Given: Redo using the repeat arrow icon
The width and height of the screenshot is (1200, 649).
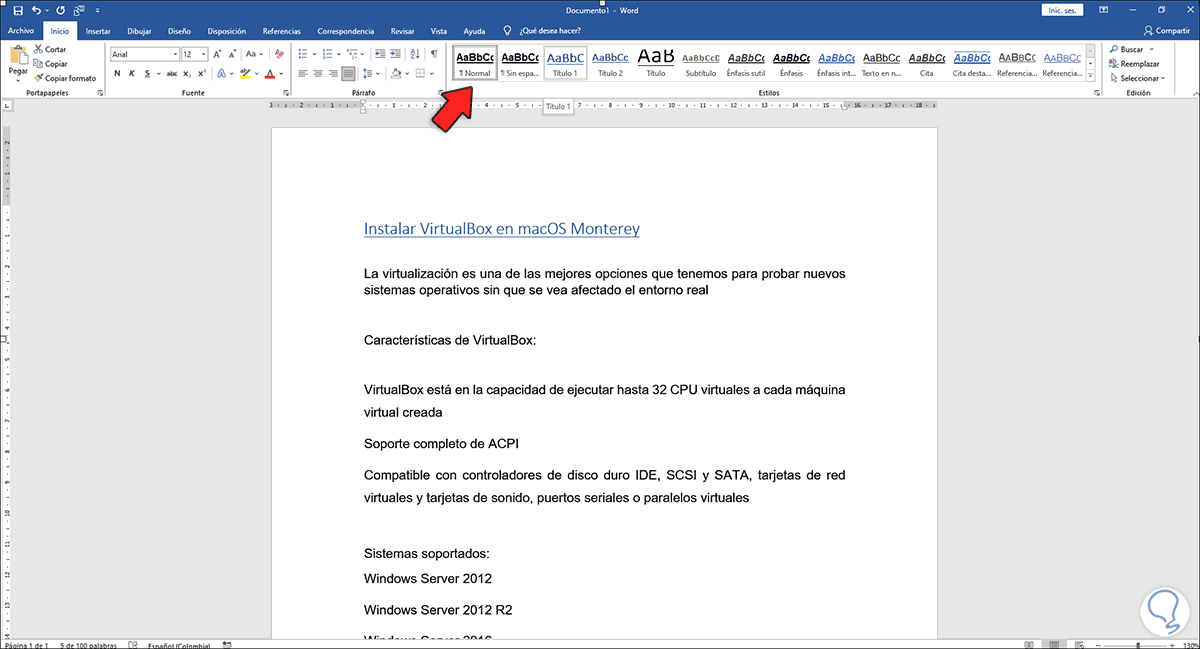Looking at the screenshot, I should coord(62,10).
